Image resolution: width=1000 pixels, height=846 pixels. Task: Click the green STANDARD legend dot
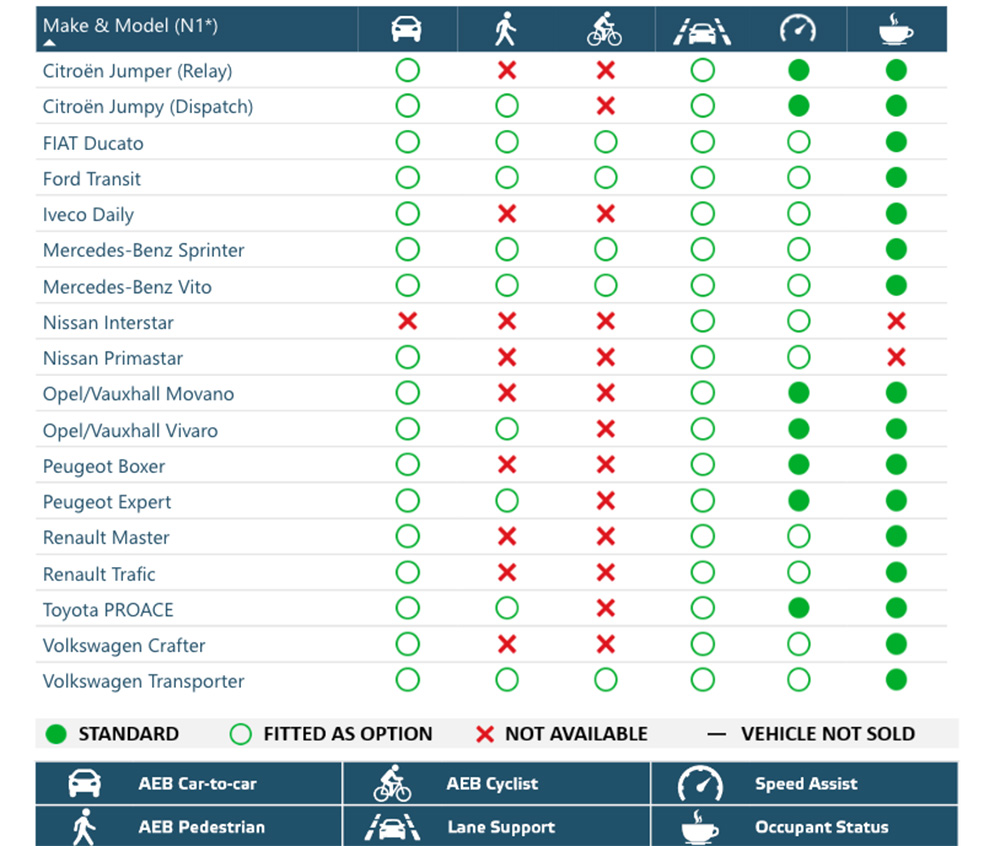pyautogui.click(x=57, y=734)
